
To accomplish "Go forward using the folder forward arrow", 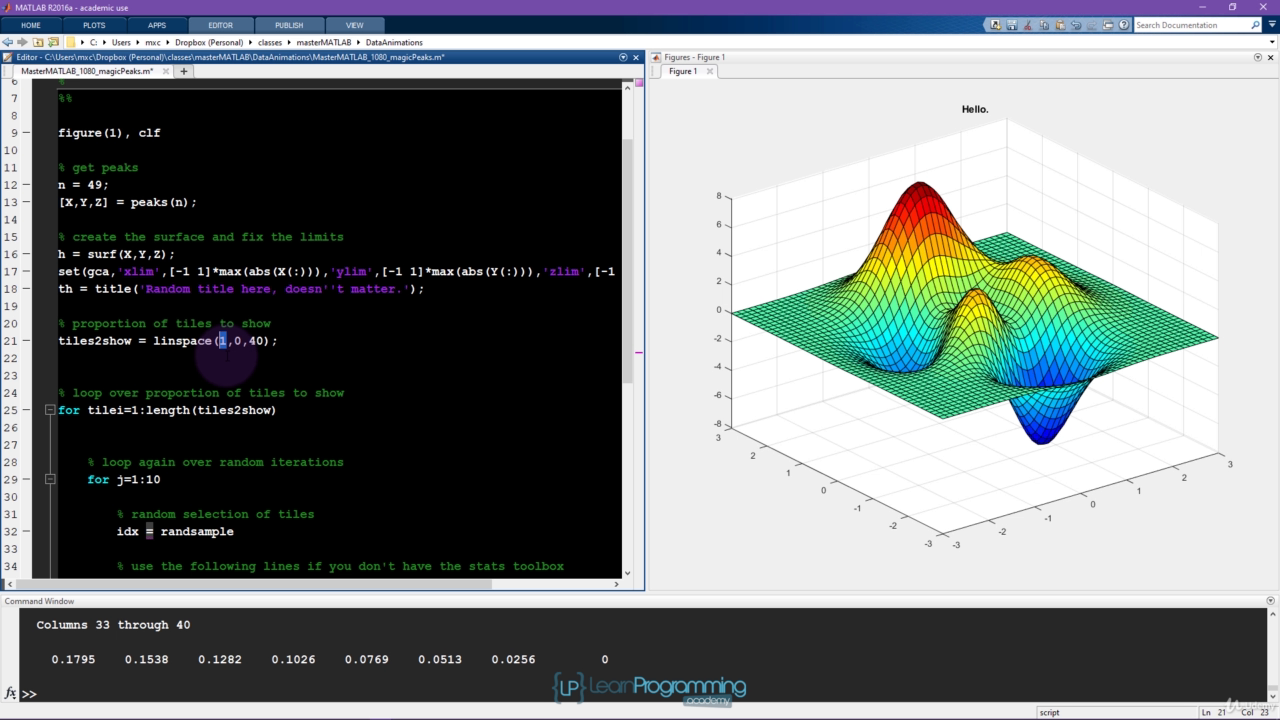I will pos(23,42).
